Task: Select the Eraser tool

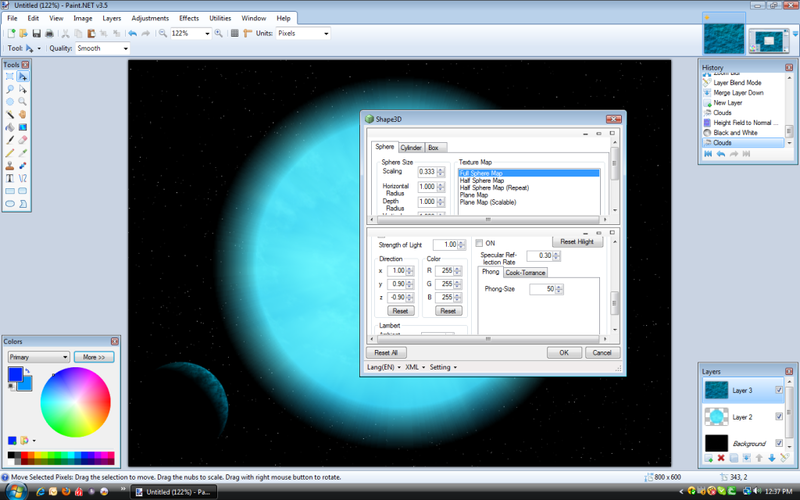Action: [22, 140]
